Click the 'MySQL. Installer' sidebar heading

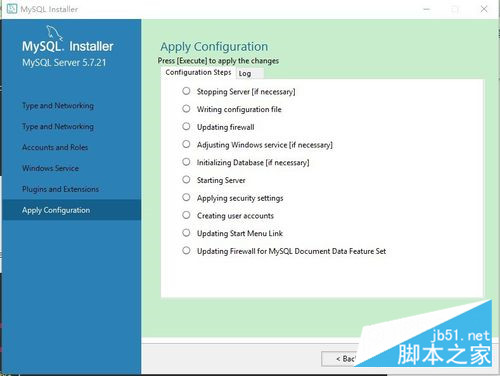coord(68,46)
